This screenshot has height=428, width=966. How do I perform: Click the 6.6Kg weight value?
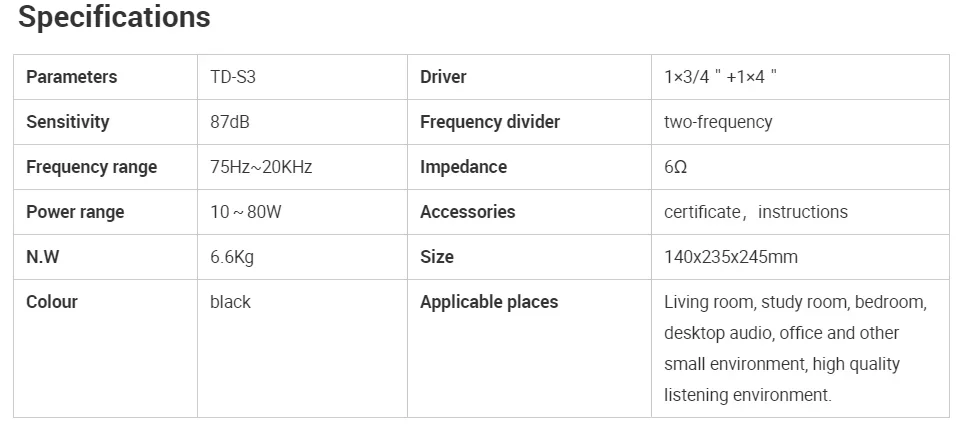(232, 257)
